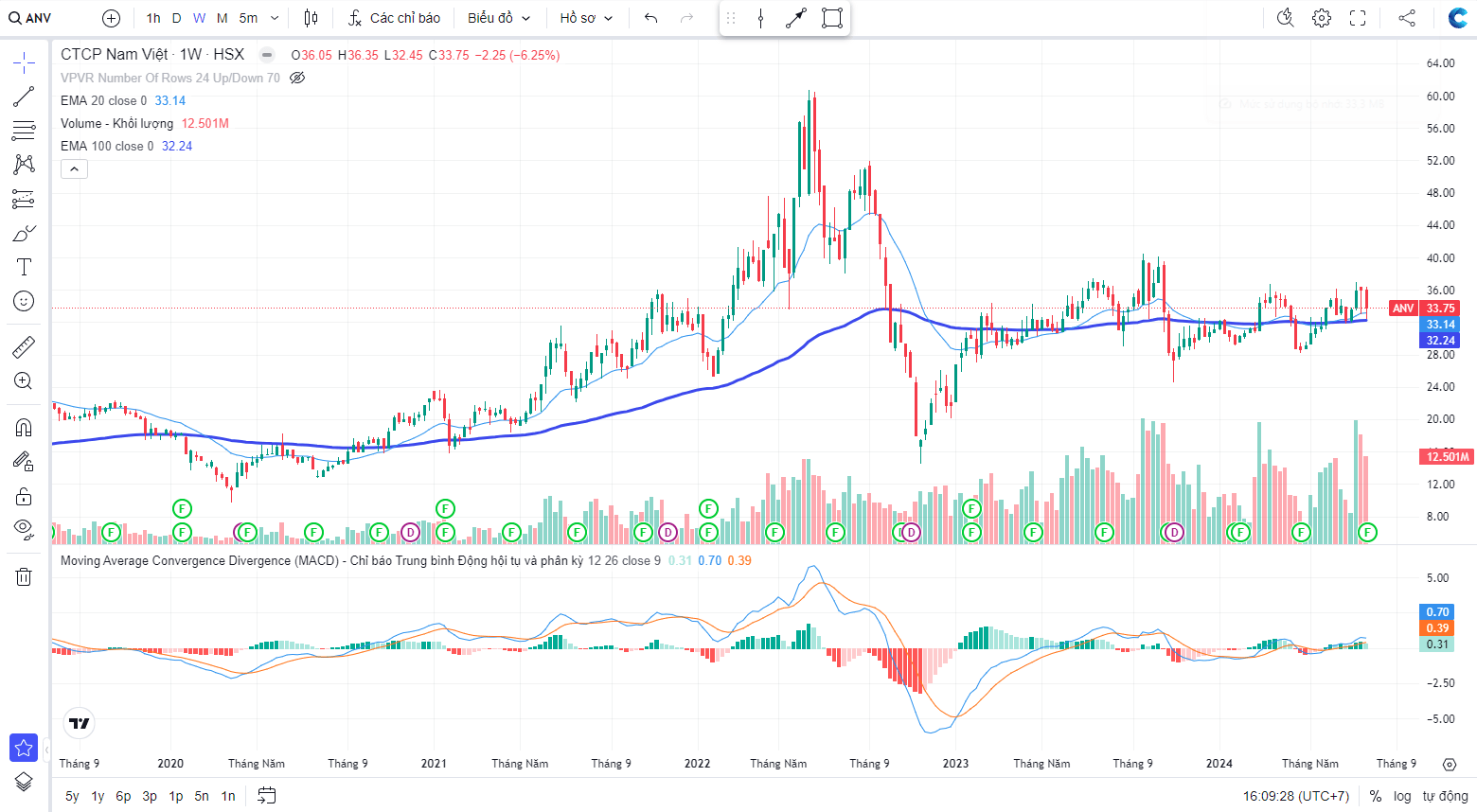Pick vertical line tool in floating toolbar
Screen dimensions: 1477x812
pyautogui.click(x=760, y=18)
